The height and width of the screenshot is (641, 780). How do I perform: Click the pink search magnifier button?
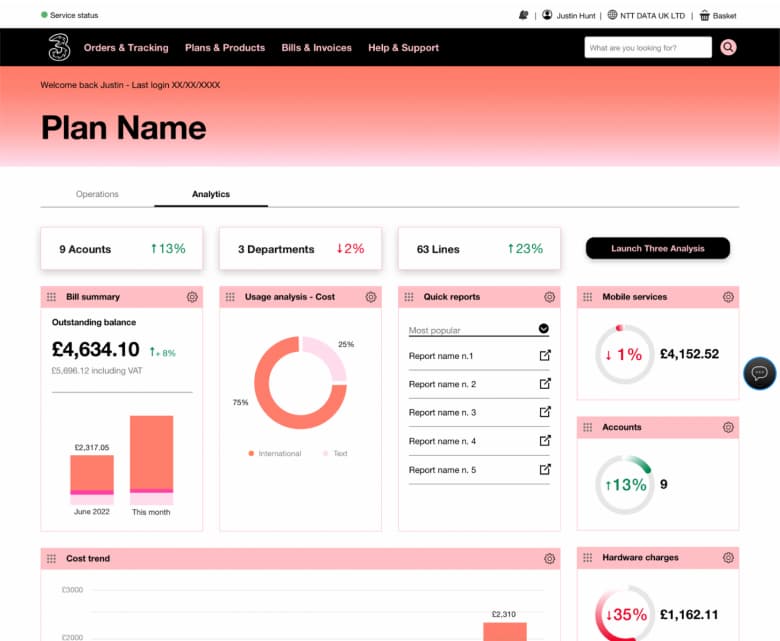tap(728, 47)
